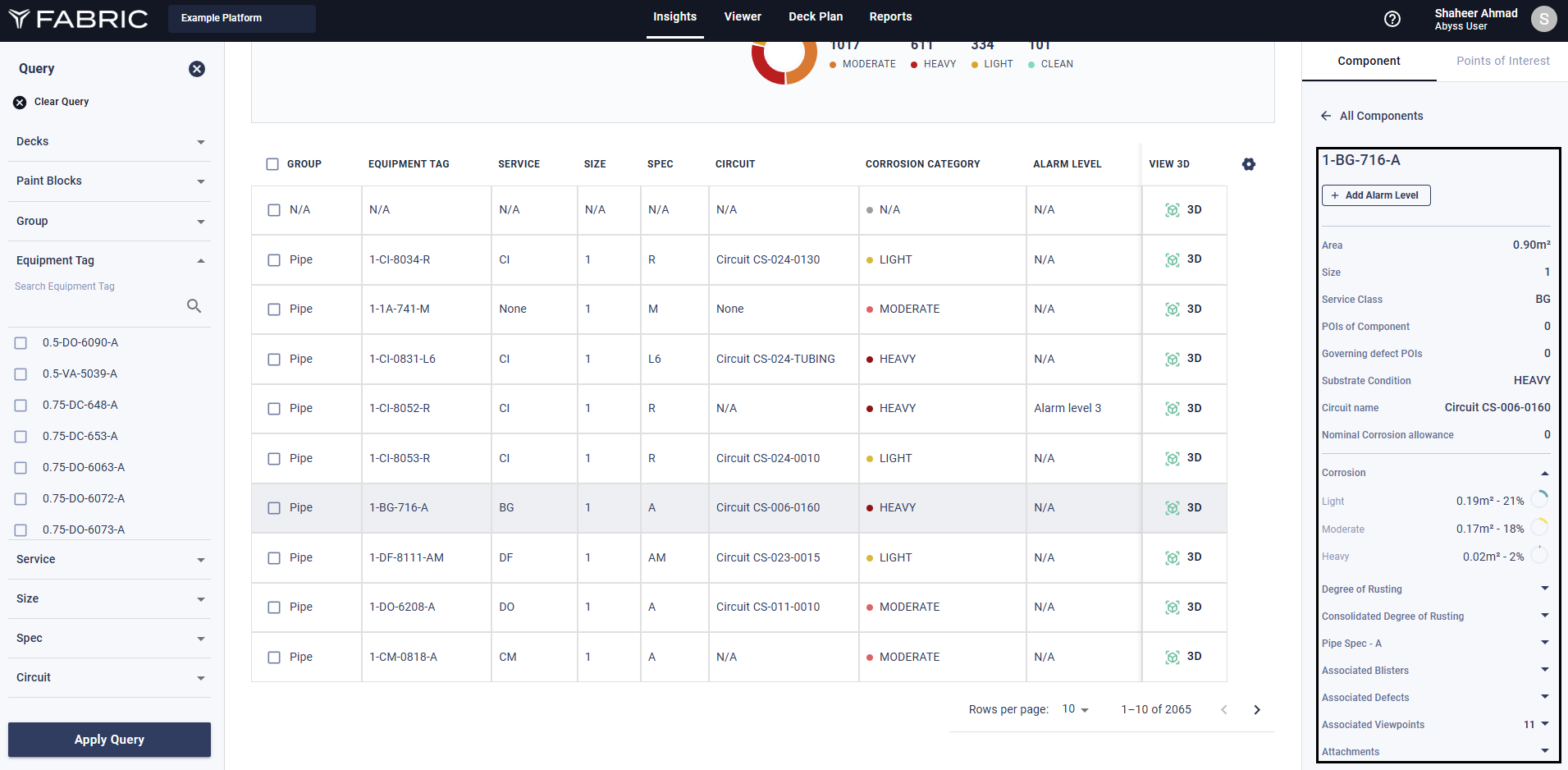Open the rows per page dropdown
The image size is (1568, 770).
(x=1075, y=709)
